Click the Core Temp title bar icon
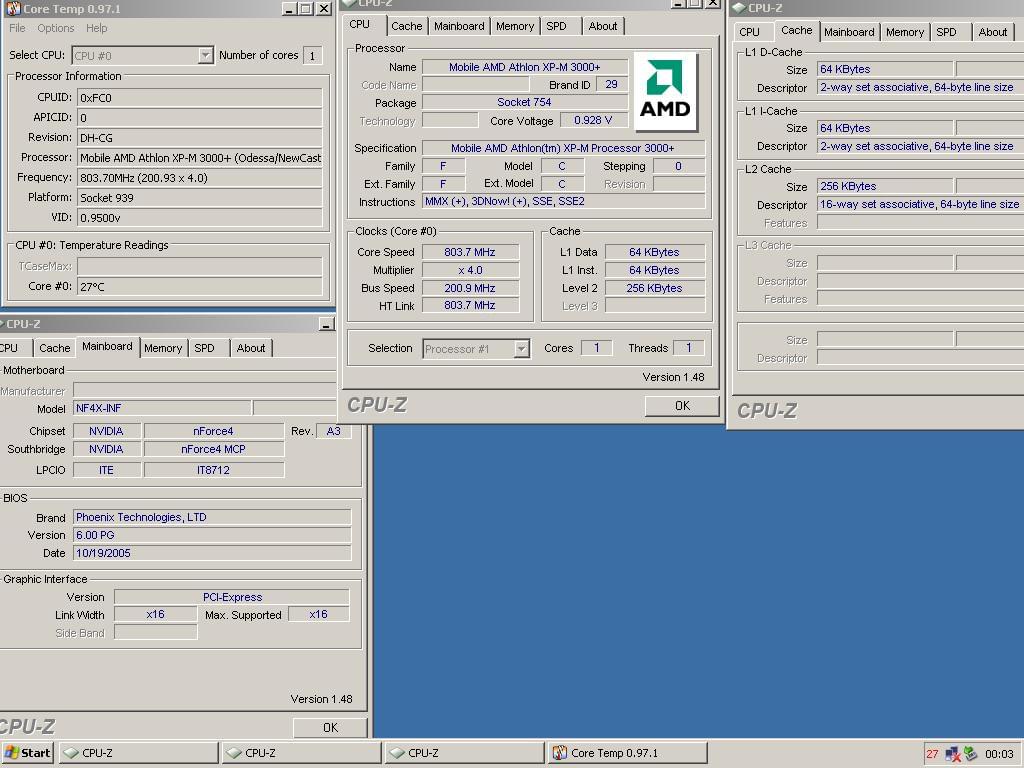 click(12, 8)
